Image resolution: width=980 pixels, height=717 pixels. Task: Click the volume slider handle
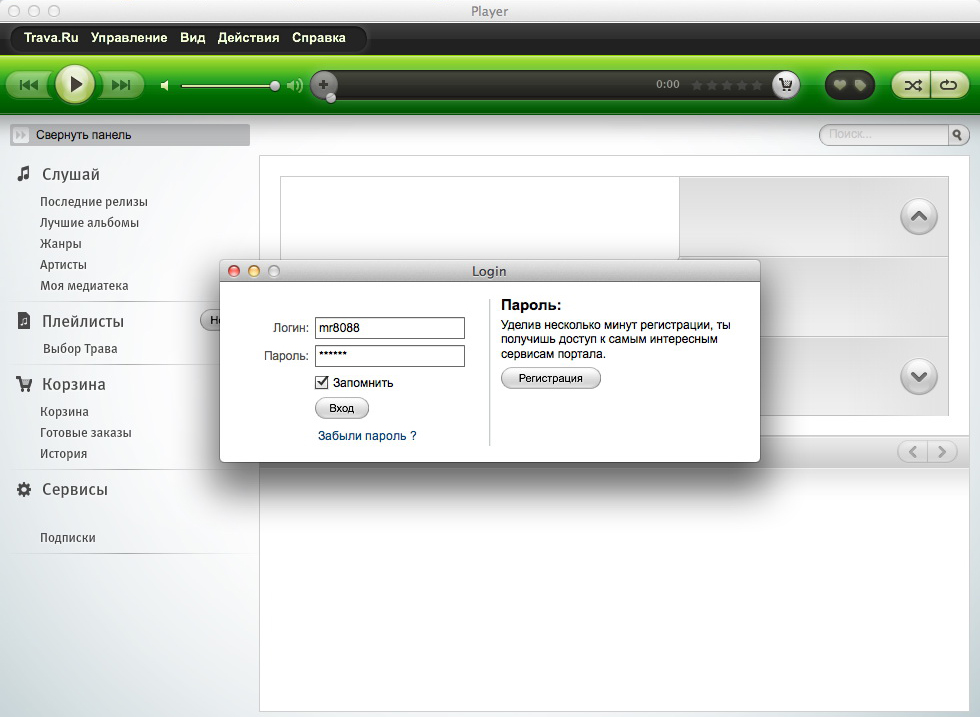tap(275, 86)
